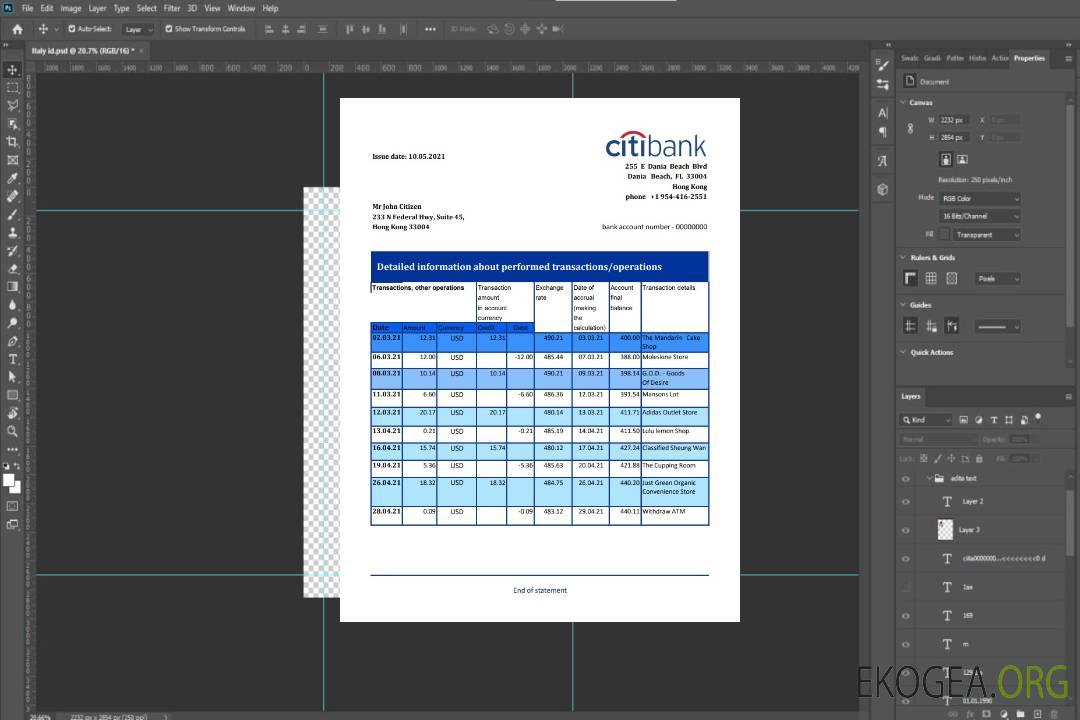Open the Auto-Select Layer dropdown

[138, 29]
